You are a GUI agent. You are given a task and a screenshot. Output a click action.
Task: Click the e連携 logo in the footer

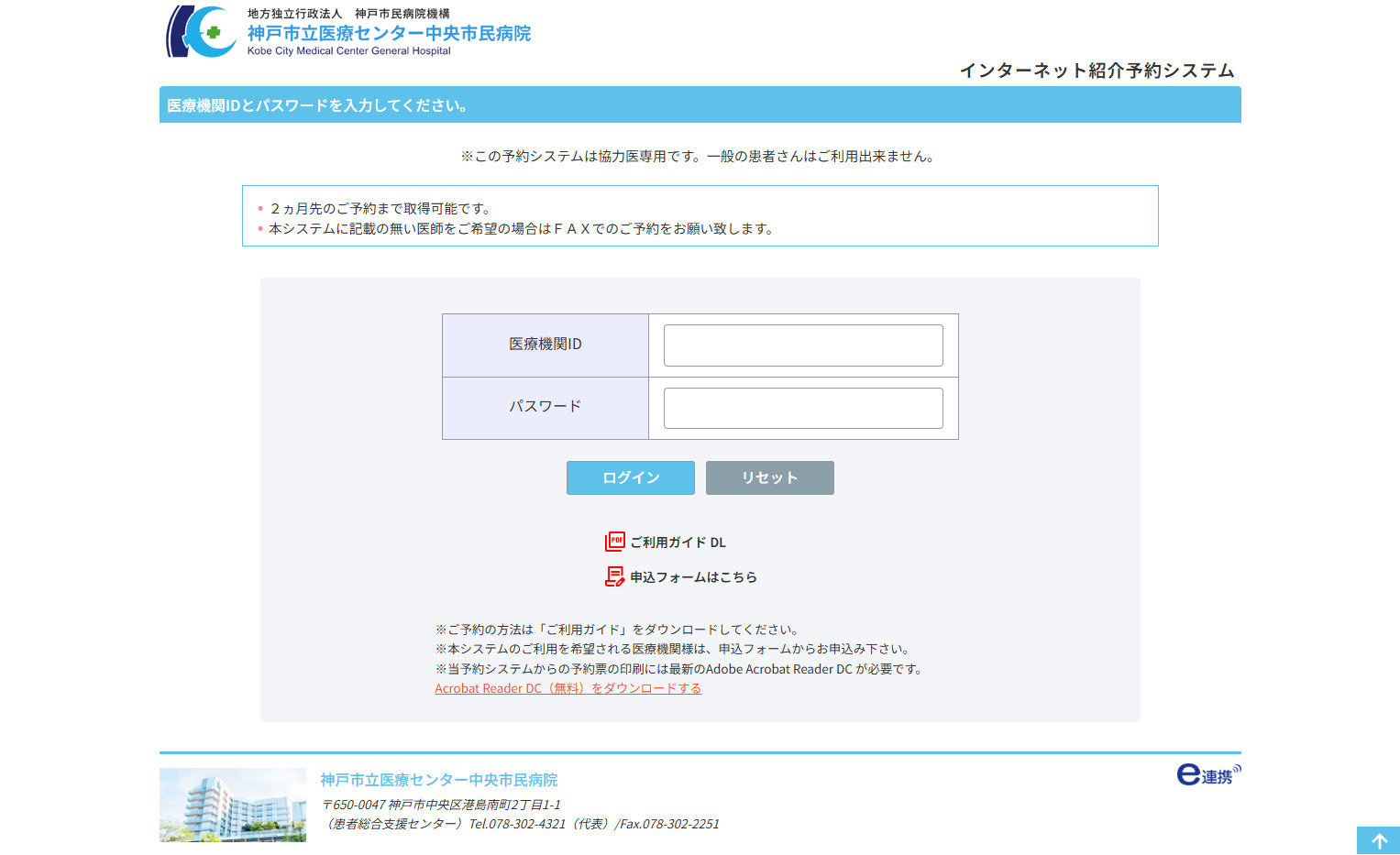click(1207, 775)
